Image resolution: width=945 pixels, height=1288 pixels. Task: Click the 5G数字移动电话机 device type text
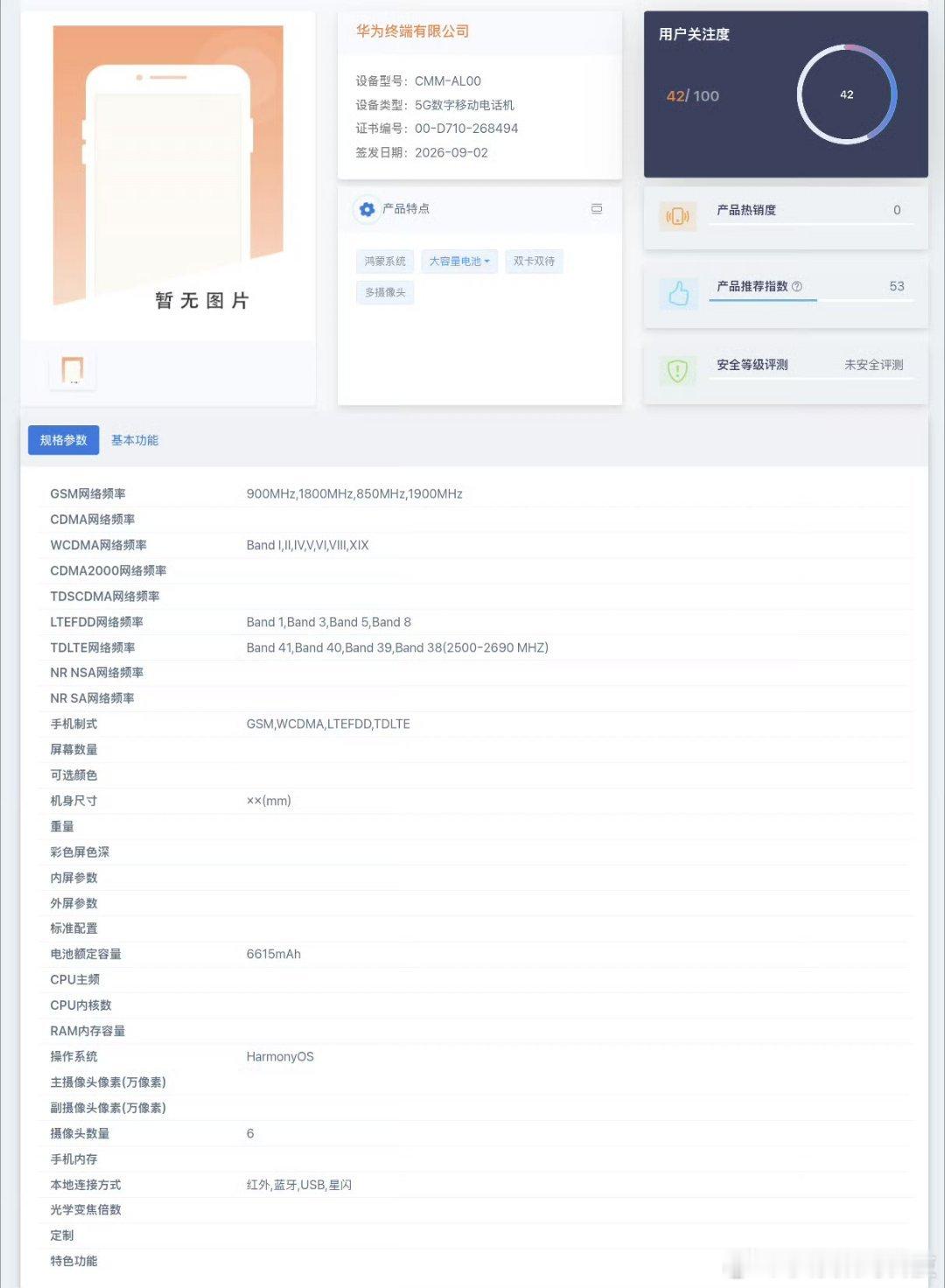point(465,105)
